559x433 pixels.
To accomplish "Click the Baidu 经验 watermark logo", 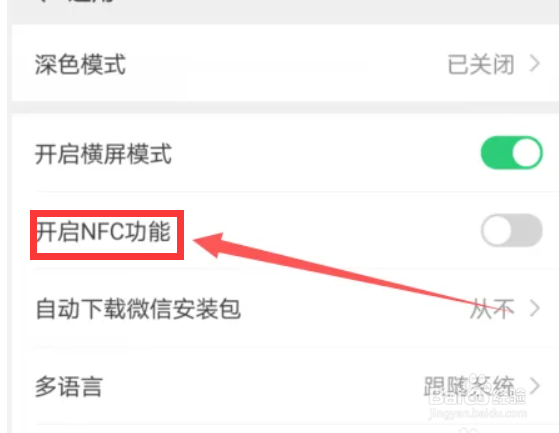I will [x=477, y=396].
